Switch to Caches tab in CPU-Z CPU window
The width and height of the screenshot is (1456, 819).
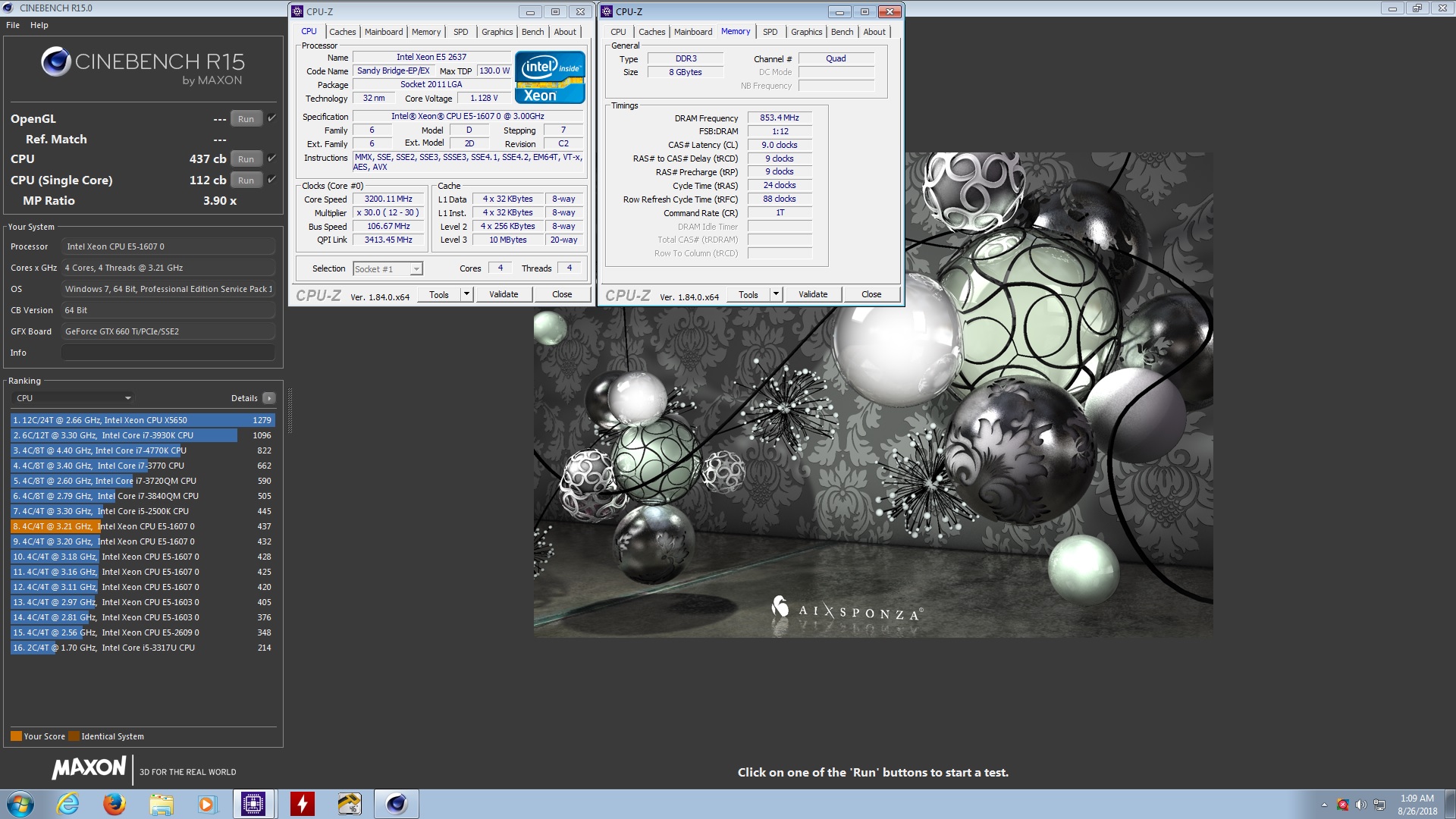coord(342,32)
